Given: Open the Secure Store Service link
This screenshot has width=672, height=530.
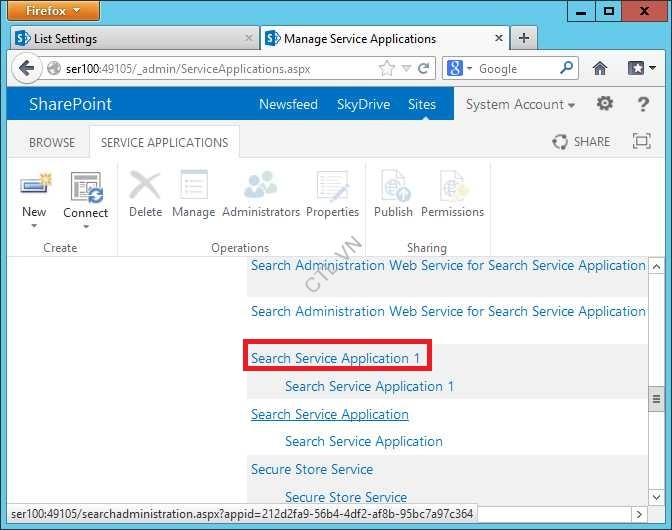Looking at the screenshot, I should [x=312, y=469].
